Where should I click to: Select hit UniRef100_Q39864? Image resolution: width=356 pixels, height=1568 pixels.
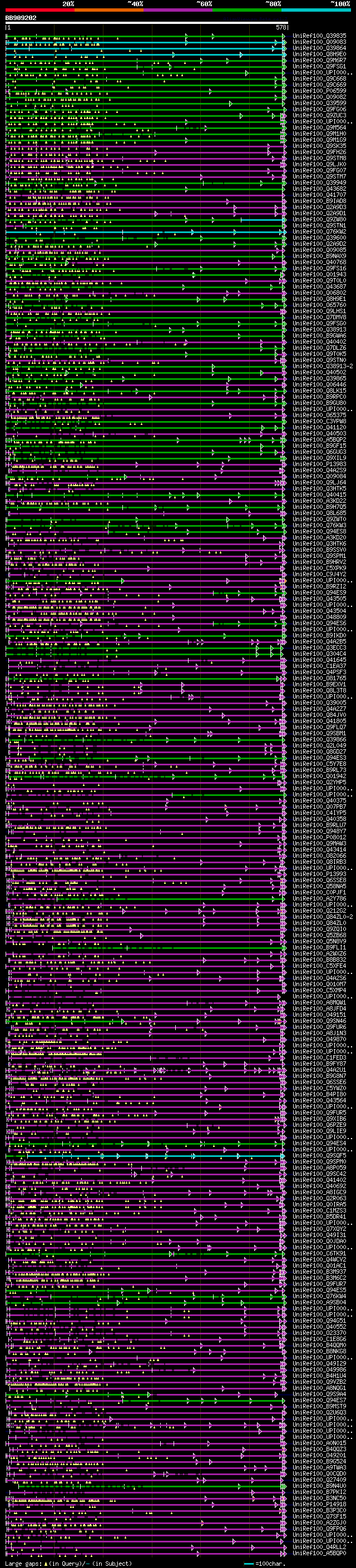319,48
